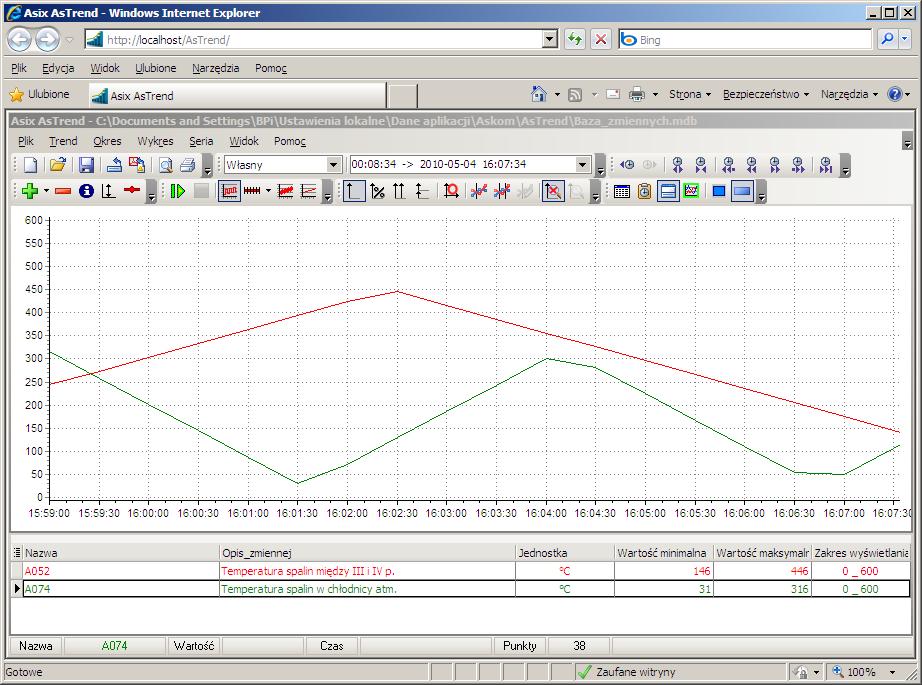This screenshot has width=922, height=685.
Task: Open IE Strona dropdown menu
Action: pyautogui.click(x=690, y=94)
